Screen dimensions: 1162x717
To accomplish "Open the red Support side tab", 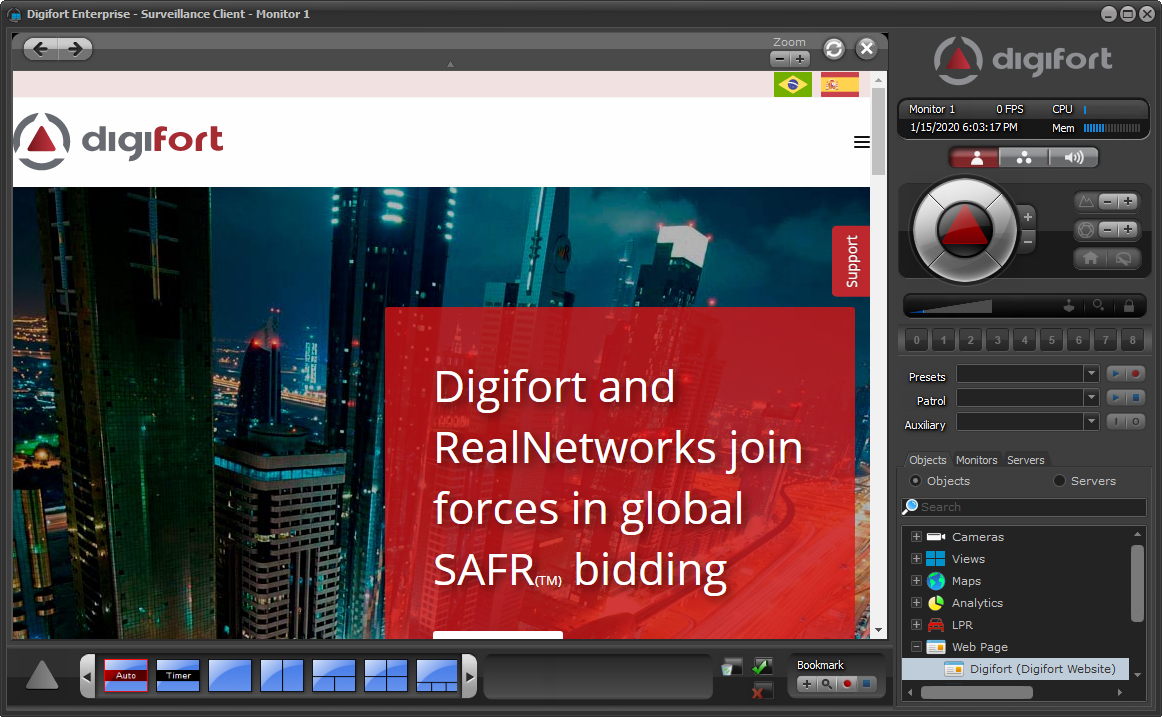I will coord(851,261).
